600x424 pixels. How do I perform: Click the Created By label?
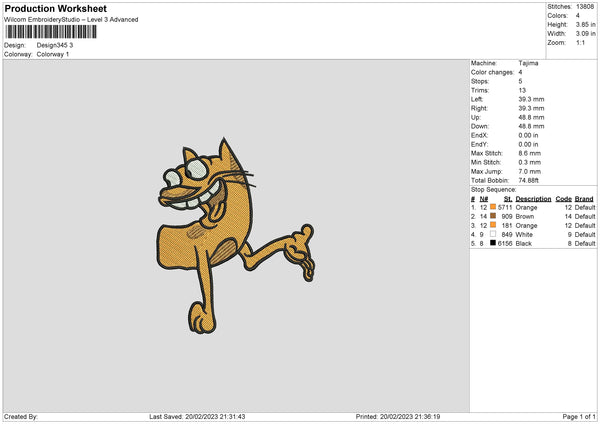coord(21,416)
